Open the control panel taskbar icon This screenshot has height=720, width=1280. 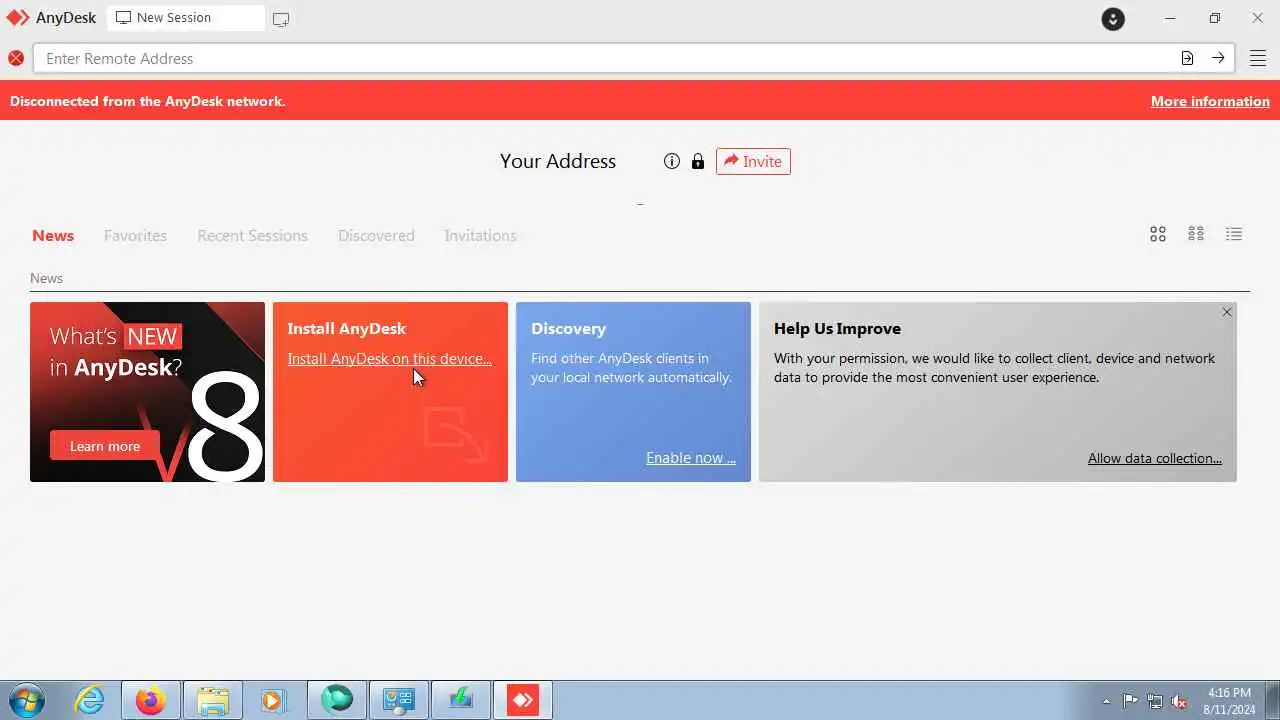tap(399, 700)
